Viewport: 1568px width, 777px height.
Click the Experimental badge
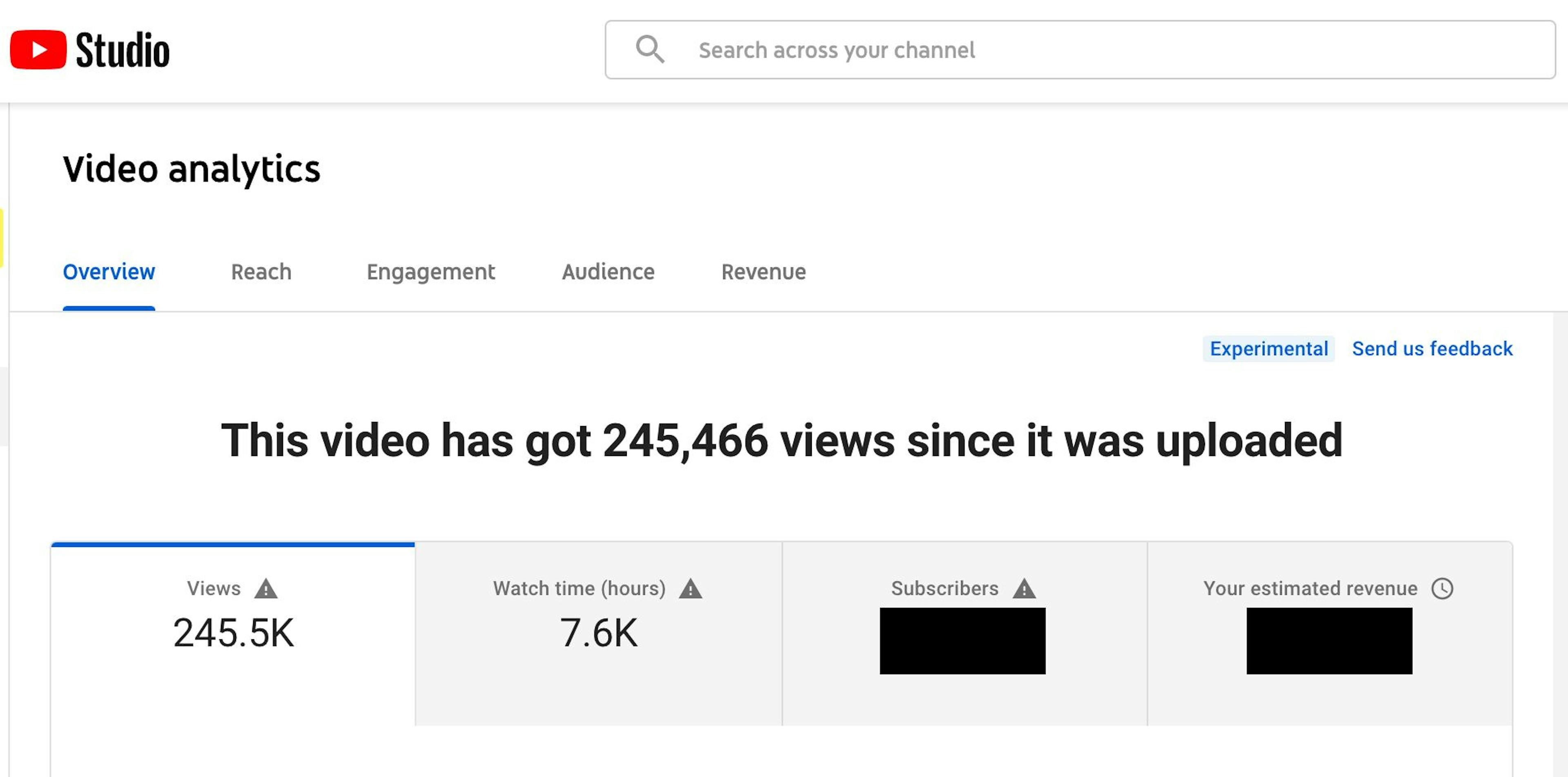[x=1269, y=348]
